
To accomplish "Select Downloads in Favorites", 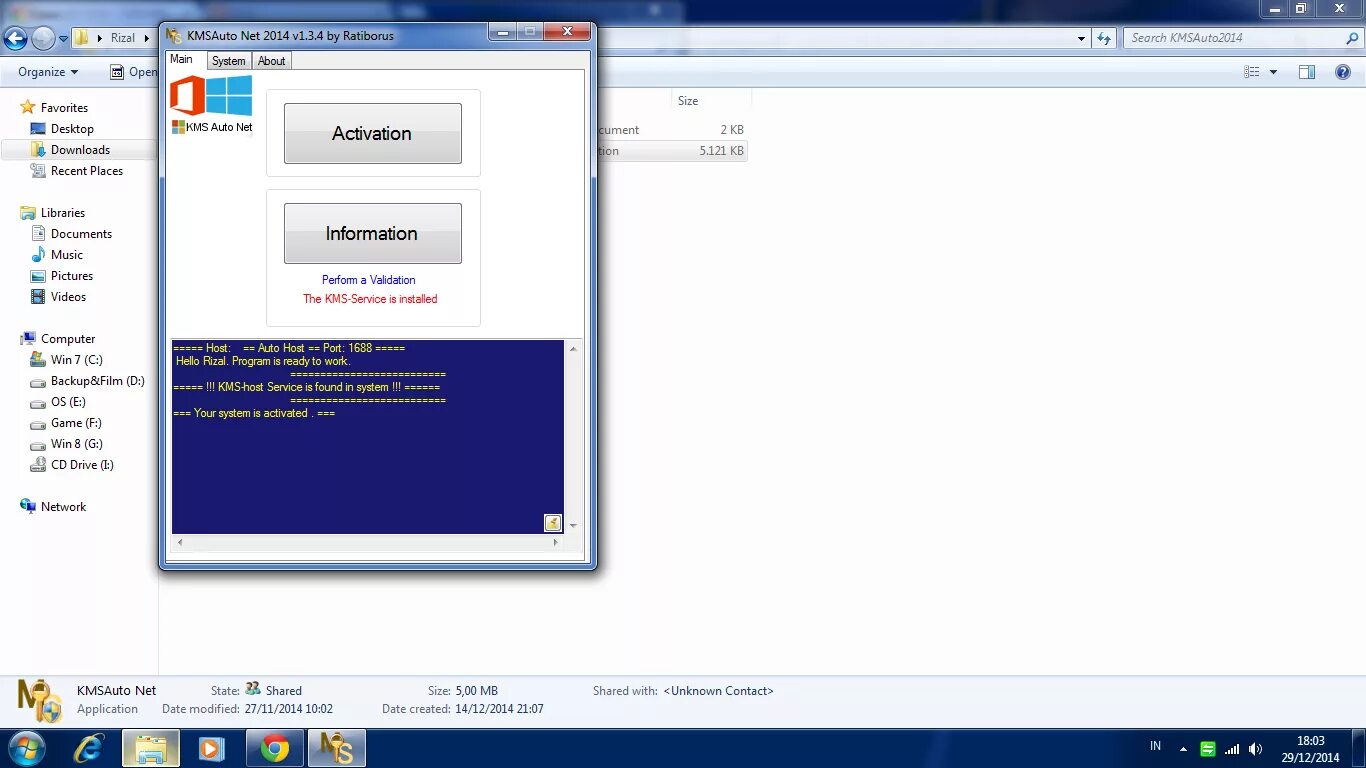I will click(x=80, y=150).
